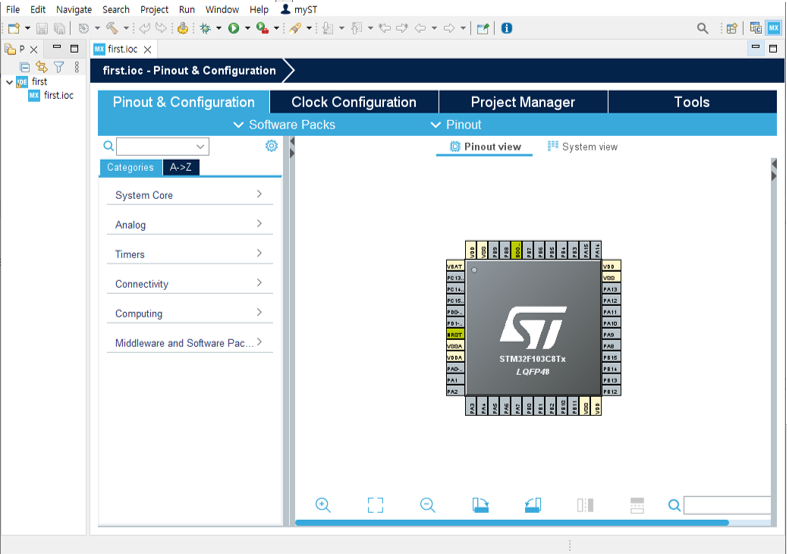Open the Tools tab

692,102
